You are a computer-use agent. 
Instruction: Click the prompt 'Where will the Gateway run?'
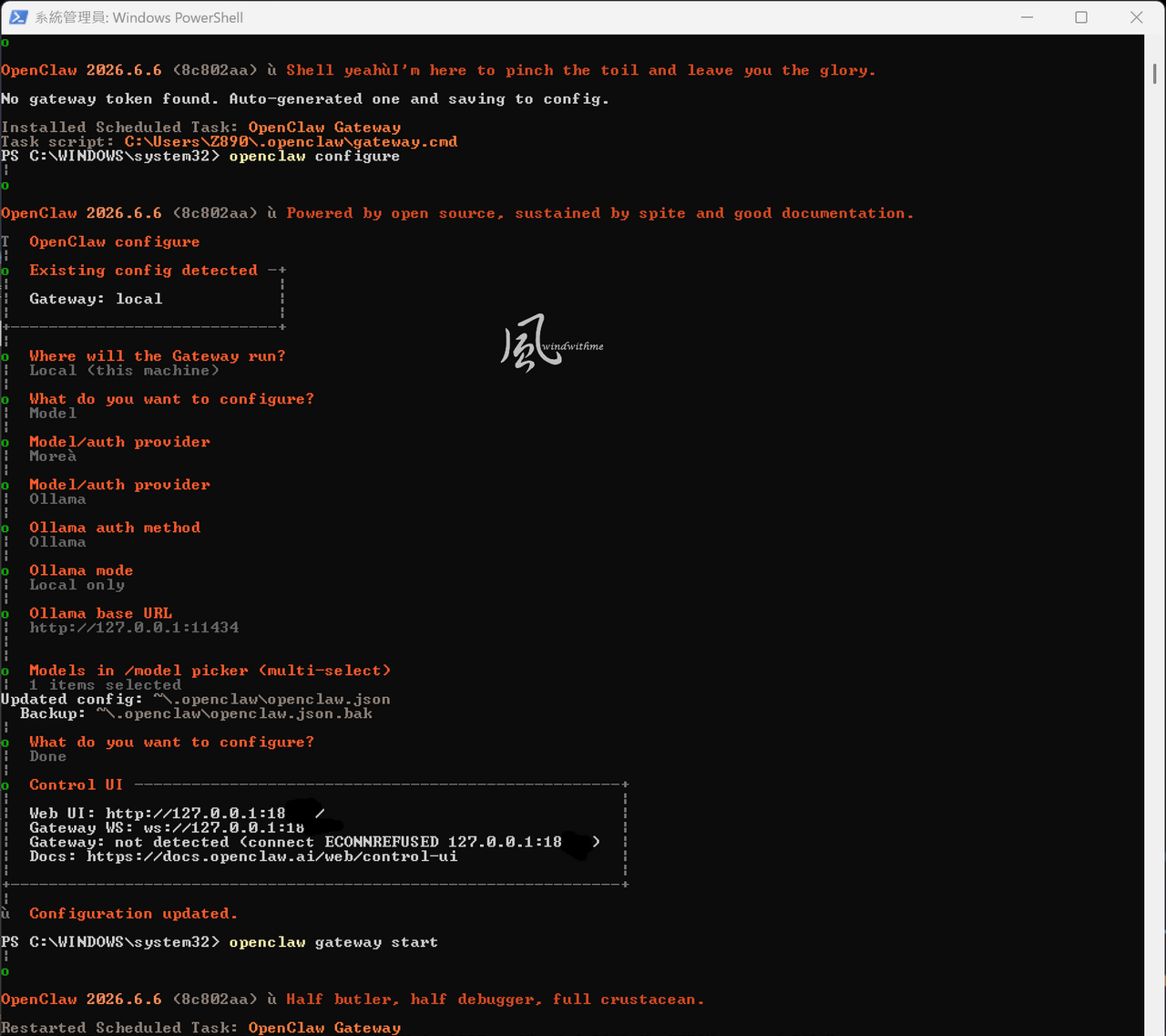(158, 355)
